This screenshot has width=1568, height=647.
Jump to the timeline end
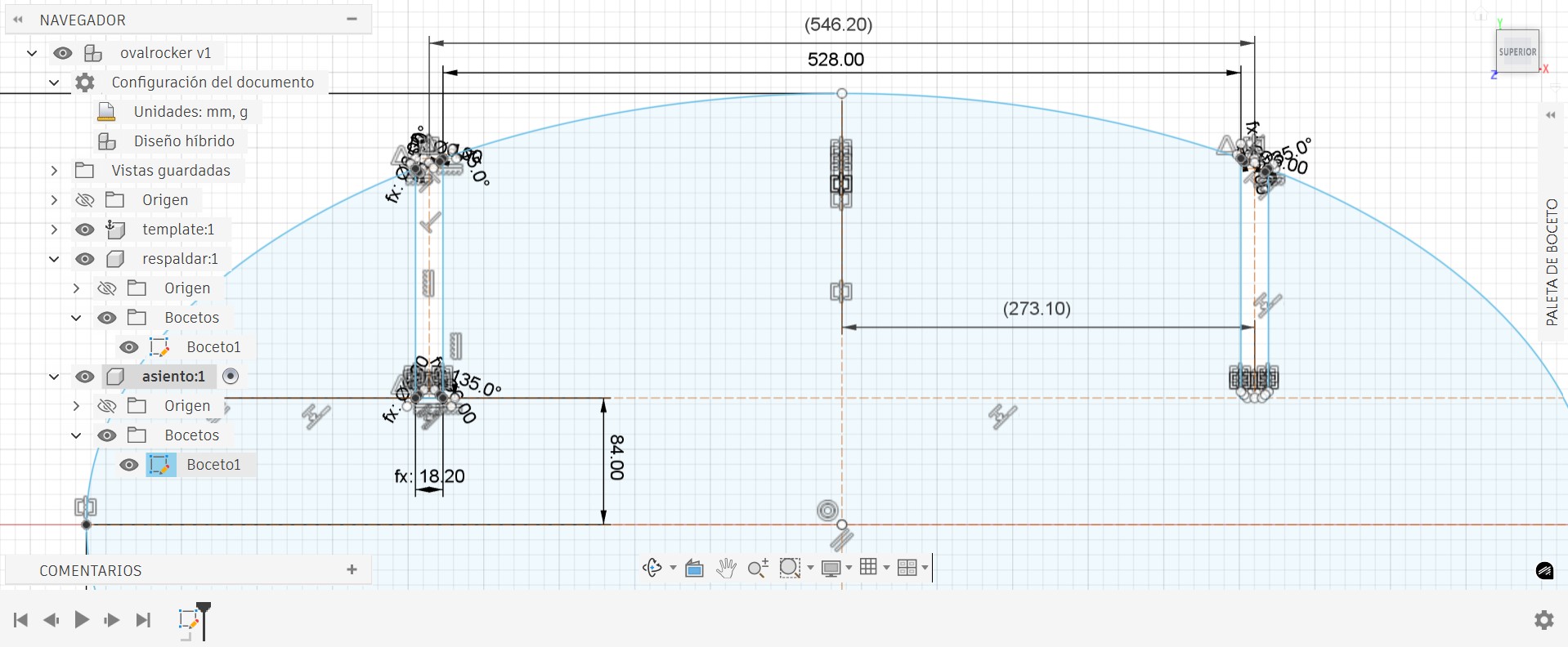point(143,620)
